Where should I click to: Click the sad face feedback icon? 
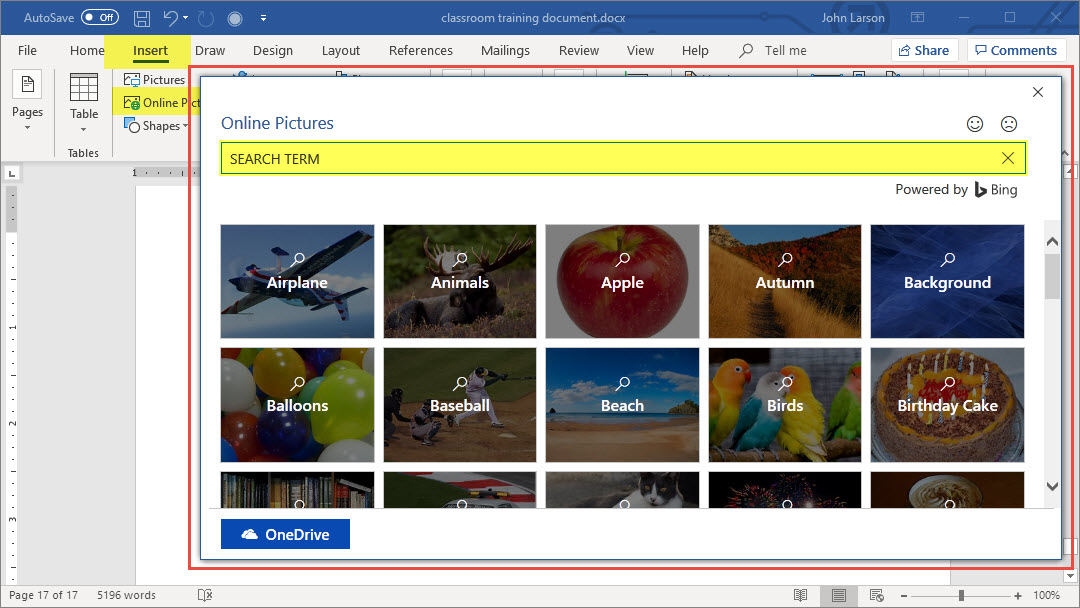[1009, 124]
